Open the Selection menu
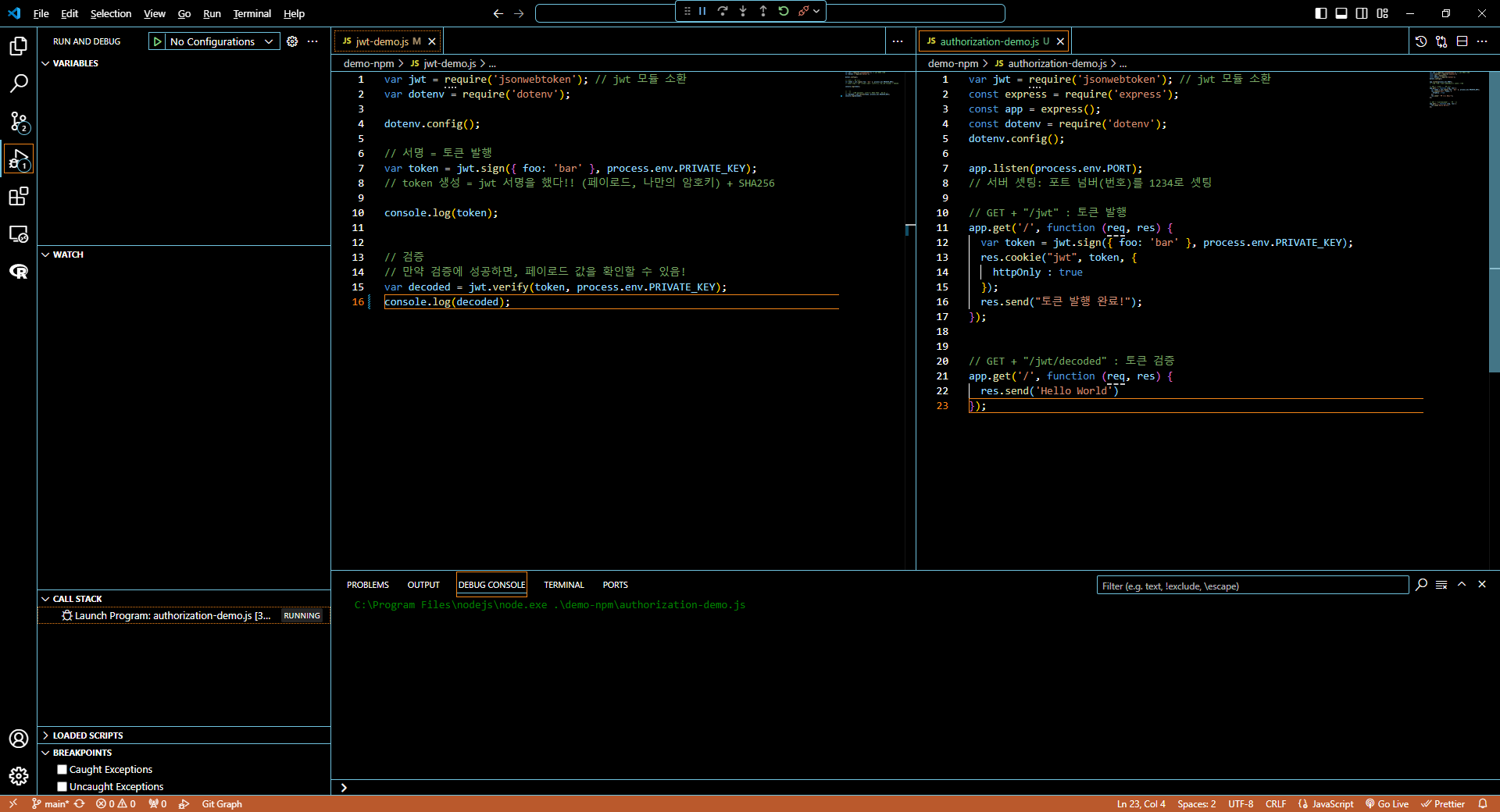Image resolution: width=1500 pixels, height=812 pixels. pyautogui.click(x=111, y=13)
